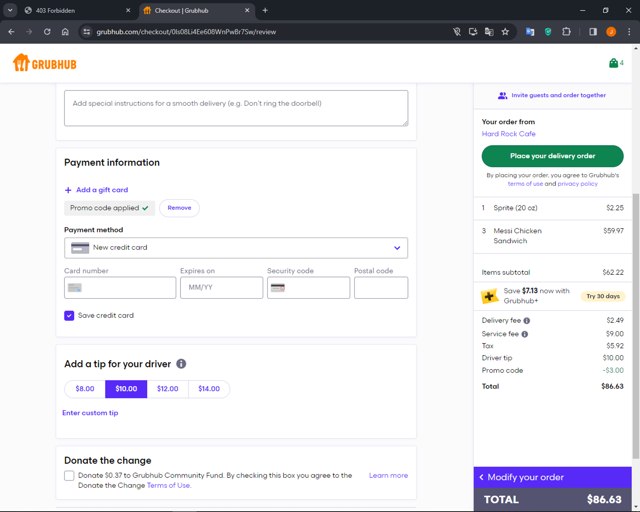The height and width of the screenshot is (512, 640).
Task: Click the delivery special instructions textbox
Action: [236, 108]
